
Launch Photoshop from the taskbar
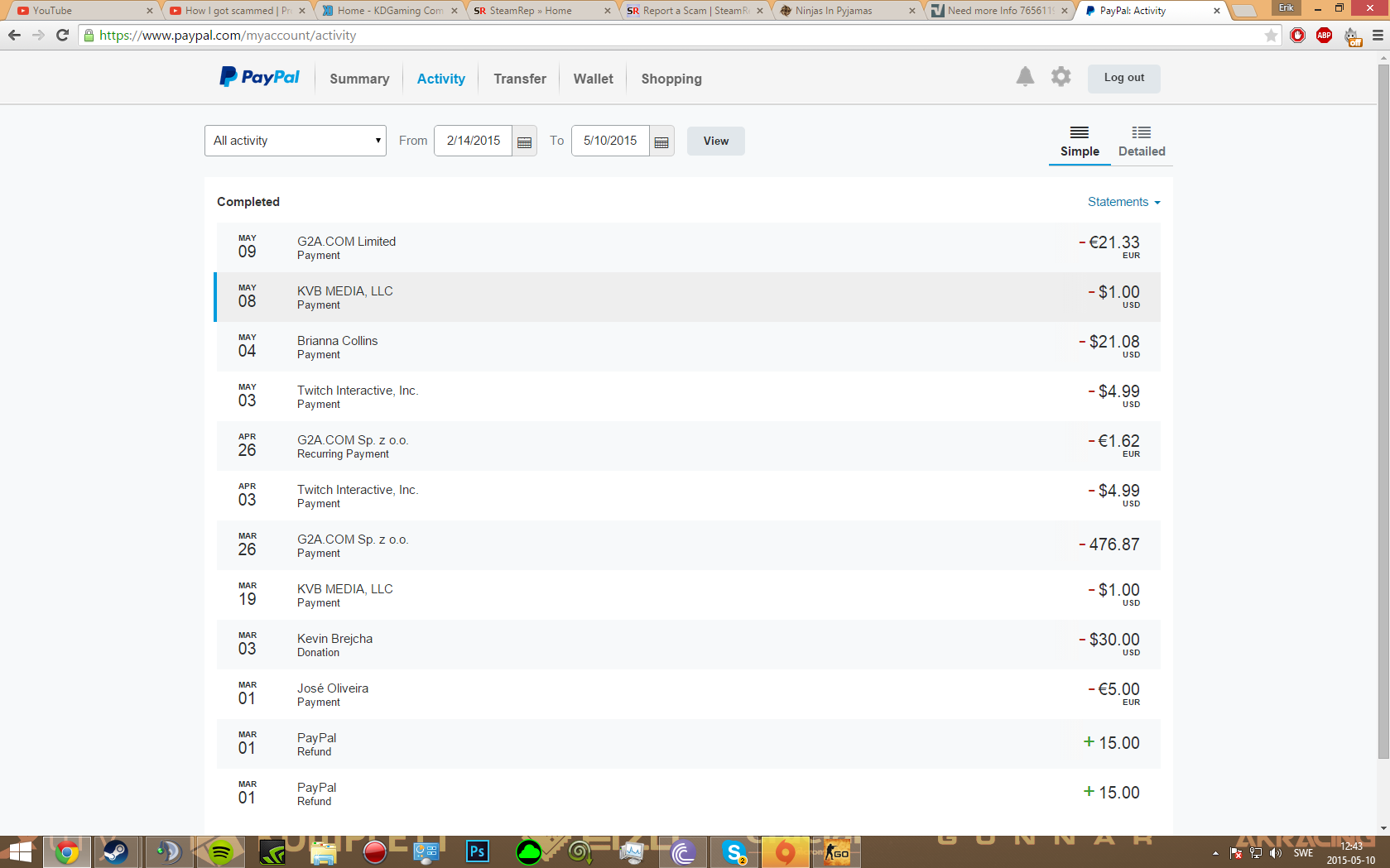tap(478, 851)
